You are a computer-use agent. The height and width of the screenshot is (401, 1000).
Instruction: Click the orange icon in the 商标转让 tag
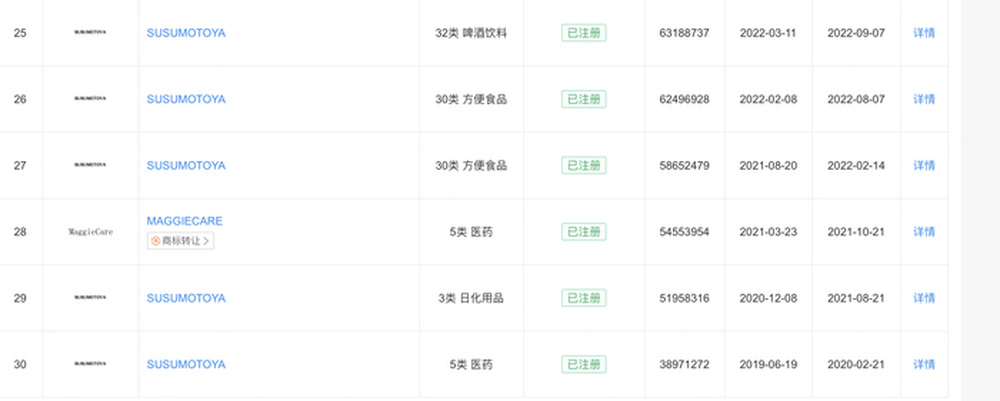[x=155, y=241]
